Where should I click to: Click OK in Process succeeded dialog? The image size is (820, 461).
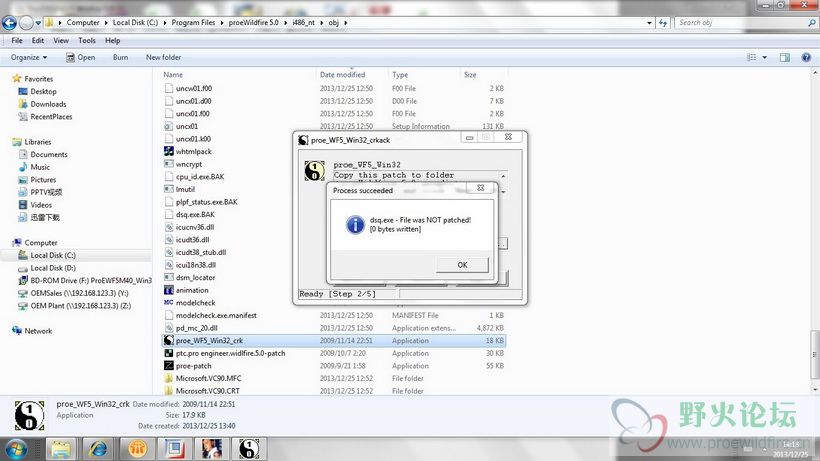click(x=462, y=265)
